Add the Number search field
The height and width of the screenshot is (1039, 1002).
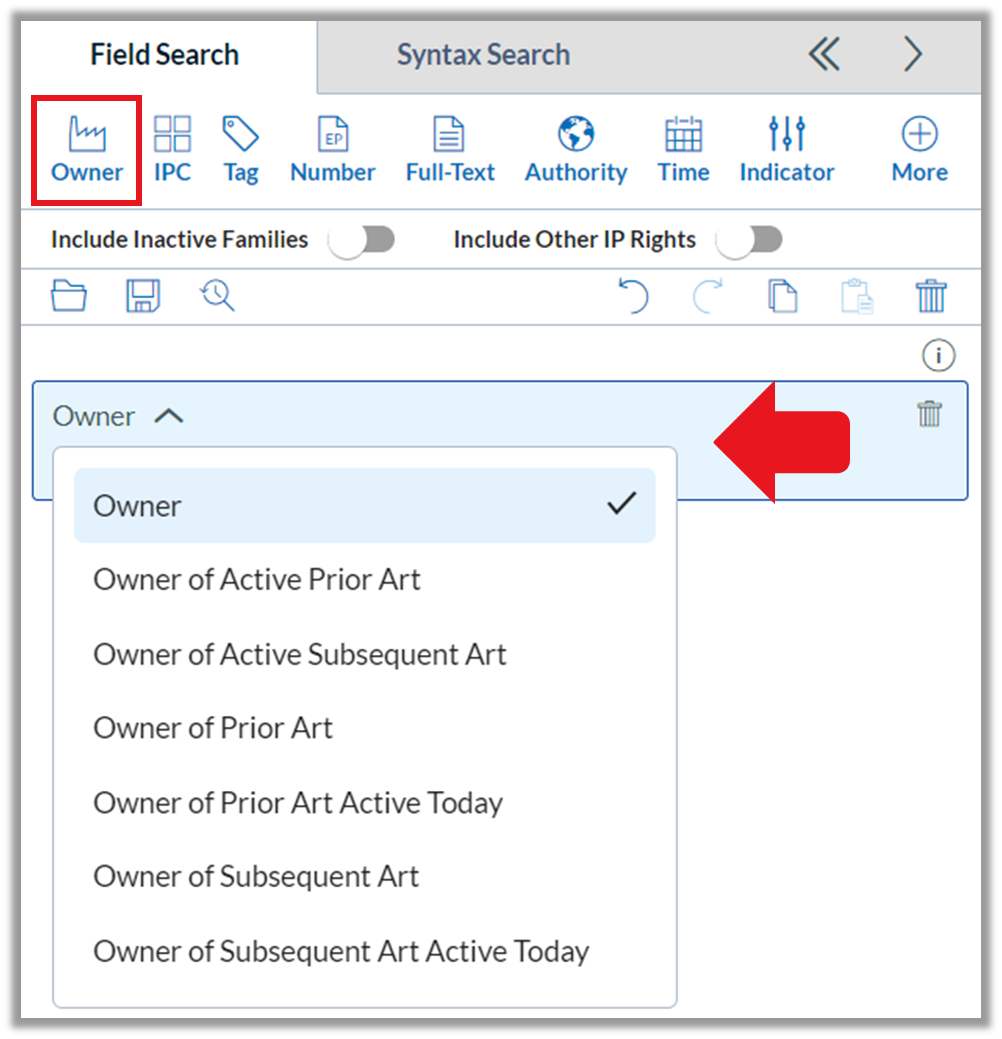(x=333, y=150)
